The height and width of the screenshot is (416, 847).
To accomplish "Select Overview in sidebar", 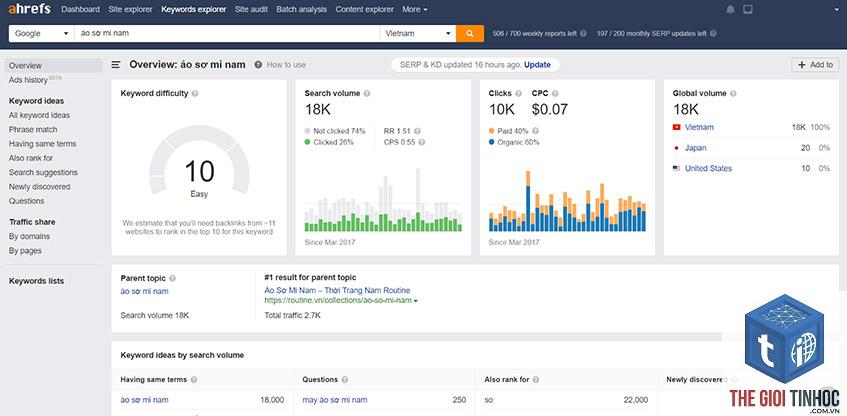I will pyautogui.click(x=53, y=65).
